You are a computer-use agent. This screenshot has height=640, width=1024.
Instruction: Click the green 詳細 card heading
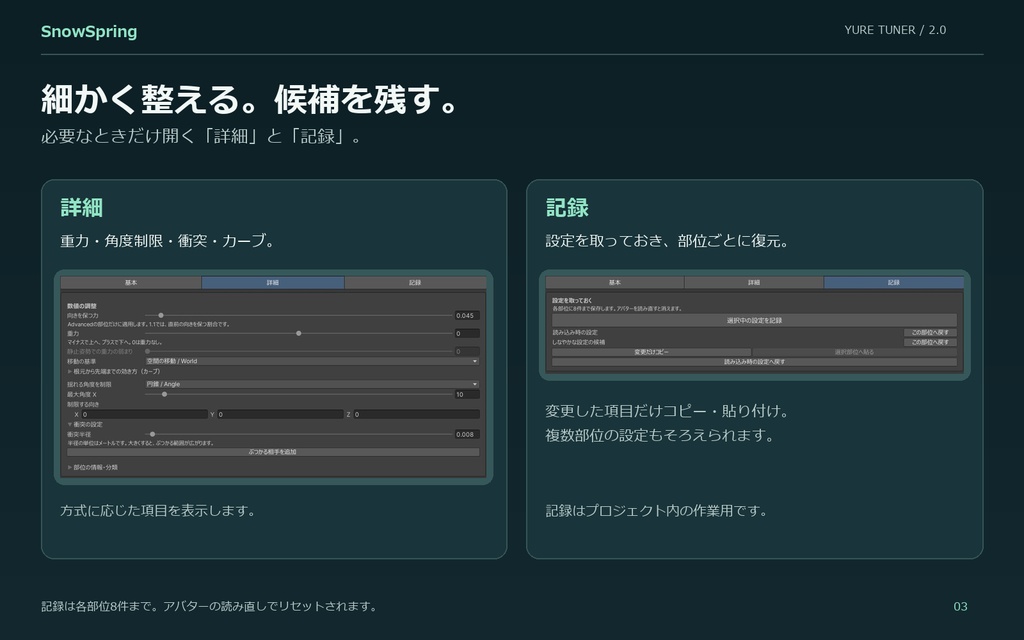coord(82,208)
